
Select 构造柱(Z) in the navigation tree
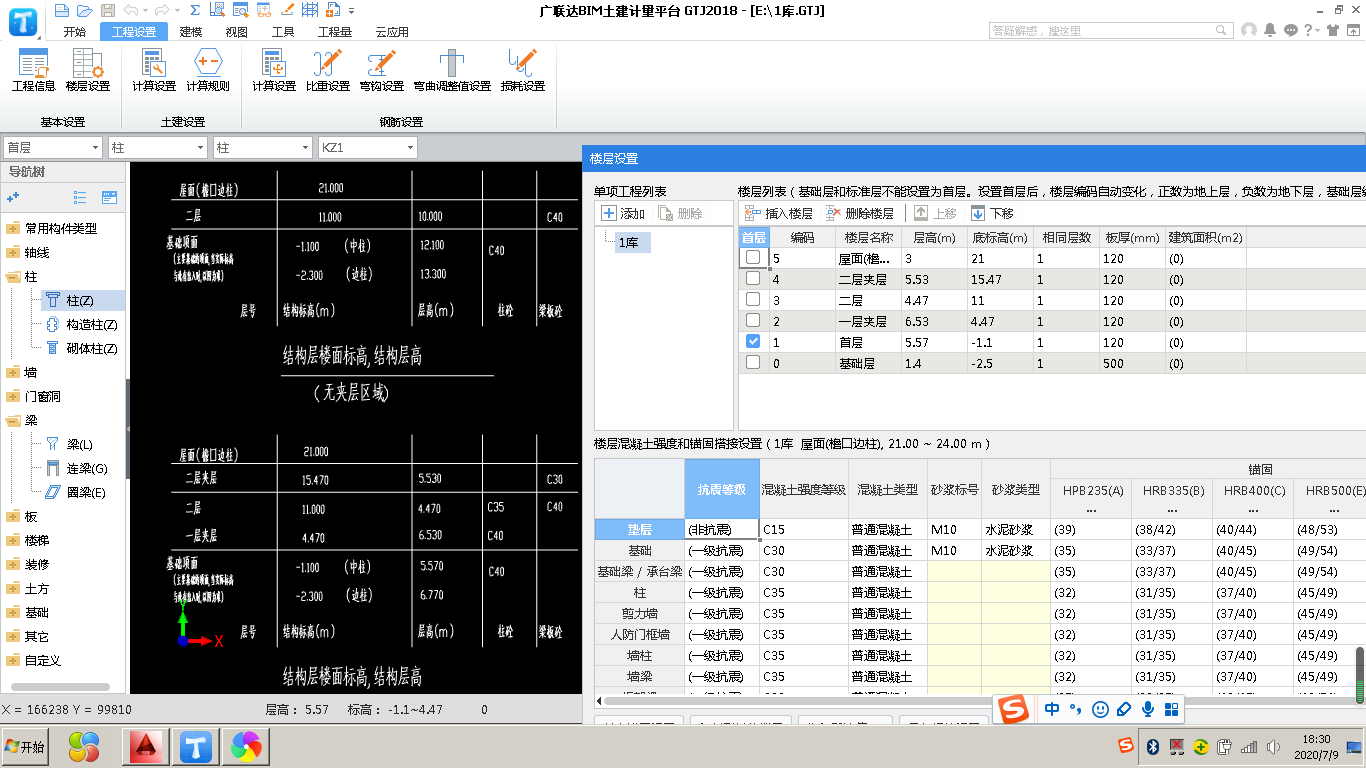click(92, 324)
